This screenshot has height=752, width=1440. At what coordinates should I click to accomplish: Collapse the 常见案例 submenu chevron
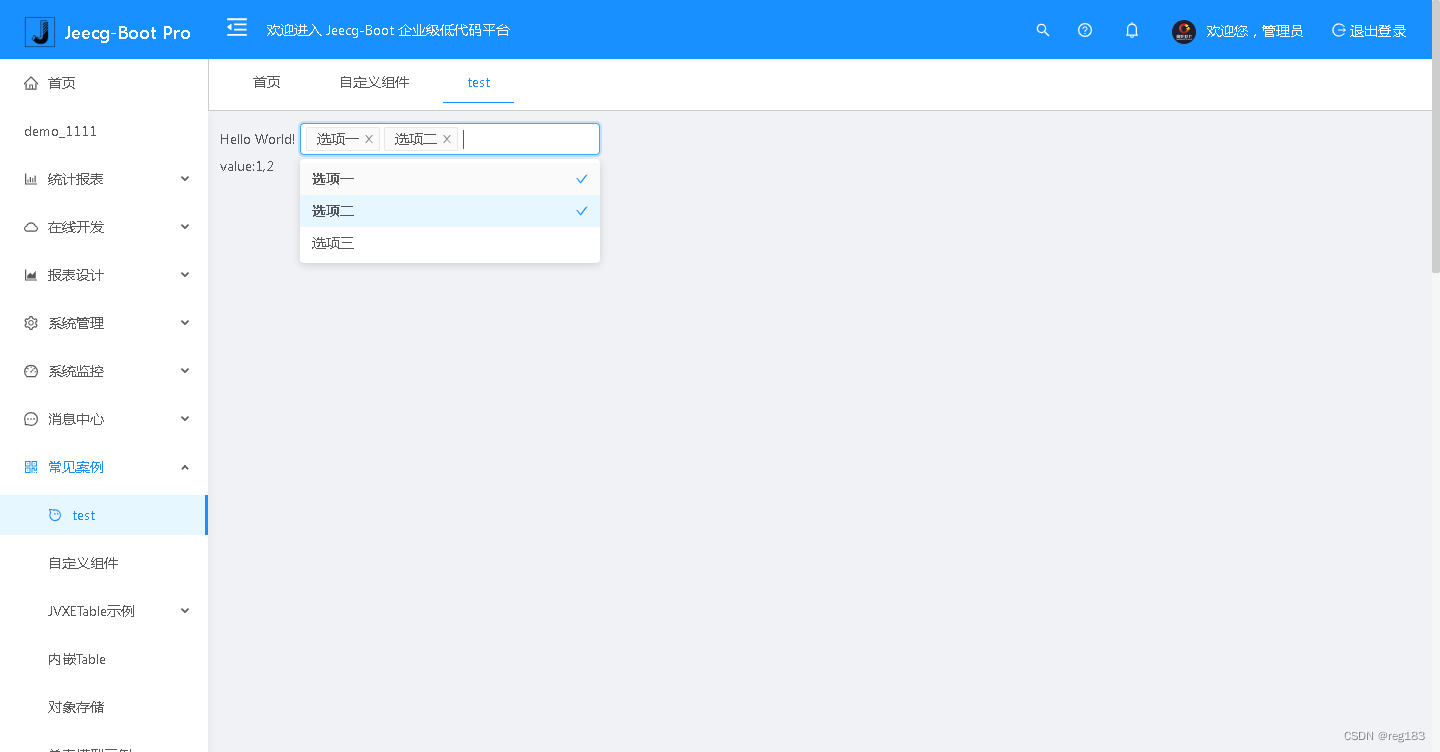pyautogui.click(x=185, y=467)
